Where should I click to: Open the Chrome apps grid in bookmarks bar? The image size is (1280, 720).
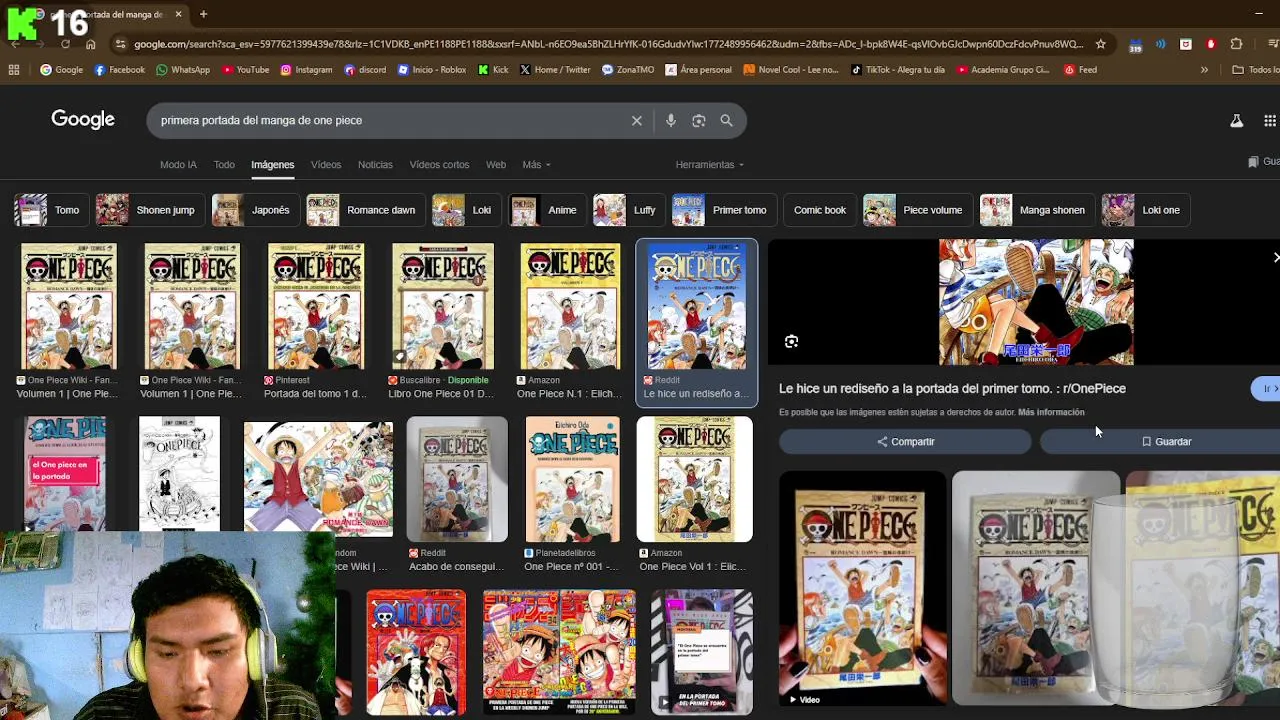[x=14, y=70]
